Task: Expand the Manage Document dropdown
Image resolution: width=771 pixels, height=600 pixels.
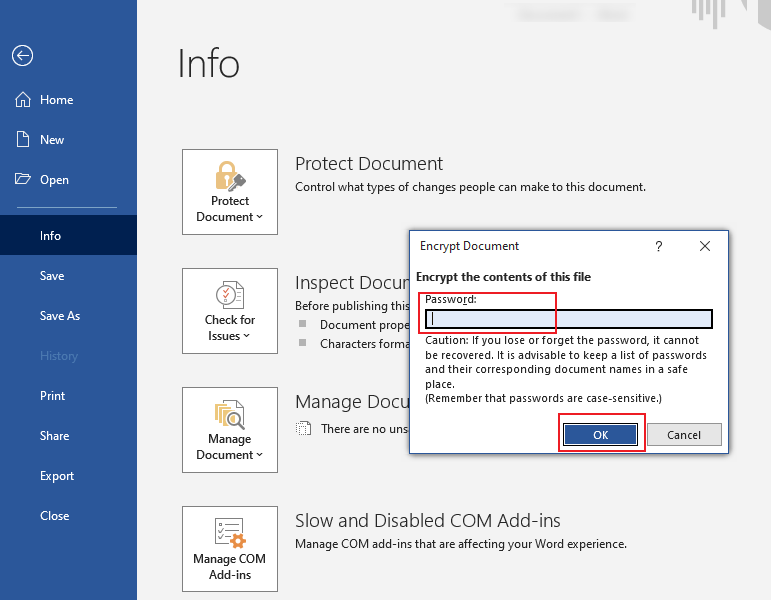Action: point(230,430)
